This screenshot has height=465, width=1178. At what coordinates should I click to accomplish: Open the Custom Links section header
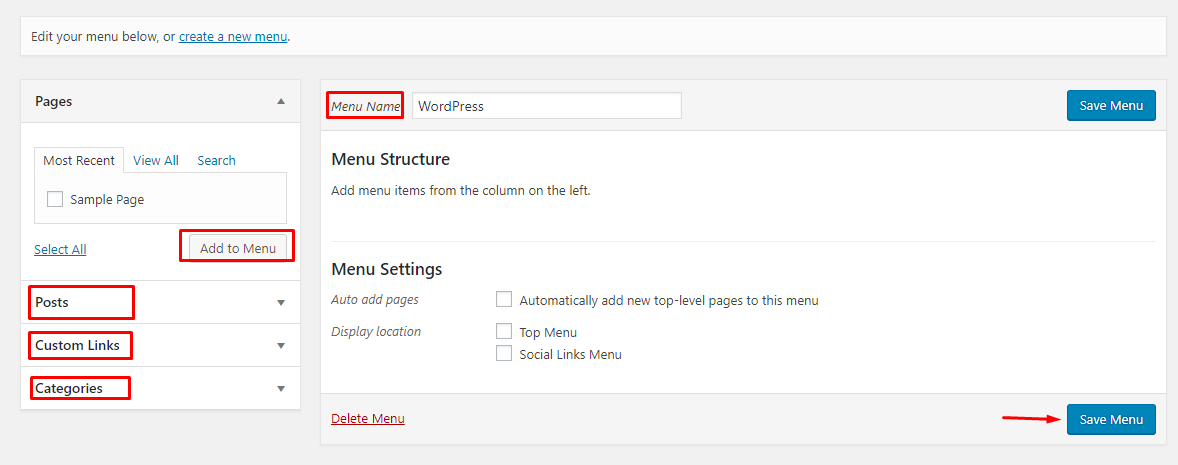coord(77,345)
